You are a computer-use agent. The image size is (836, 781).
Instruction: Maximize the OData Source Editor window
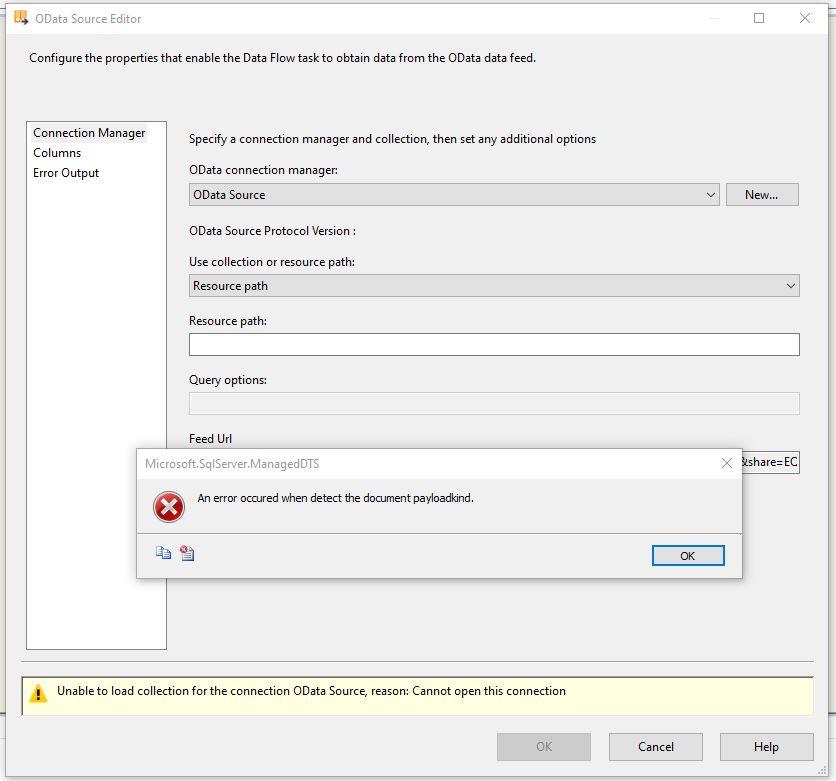759,18
